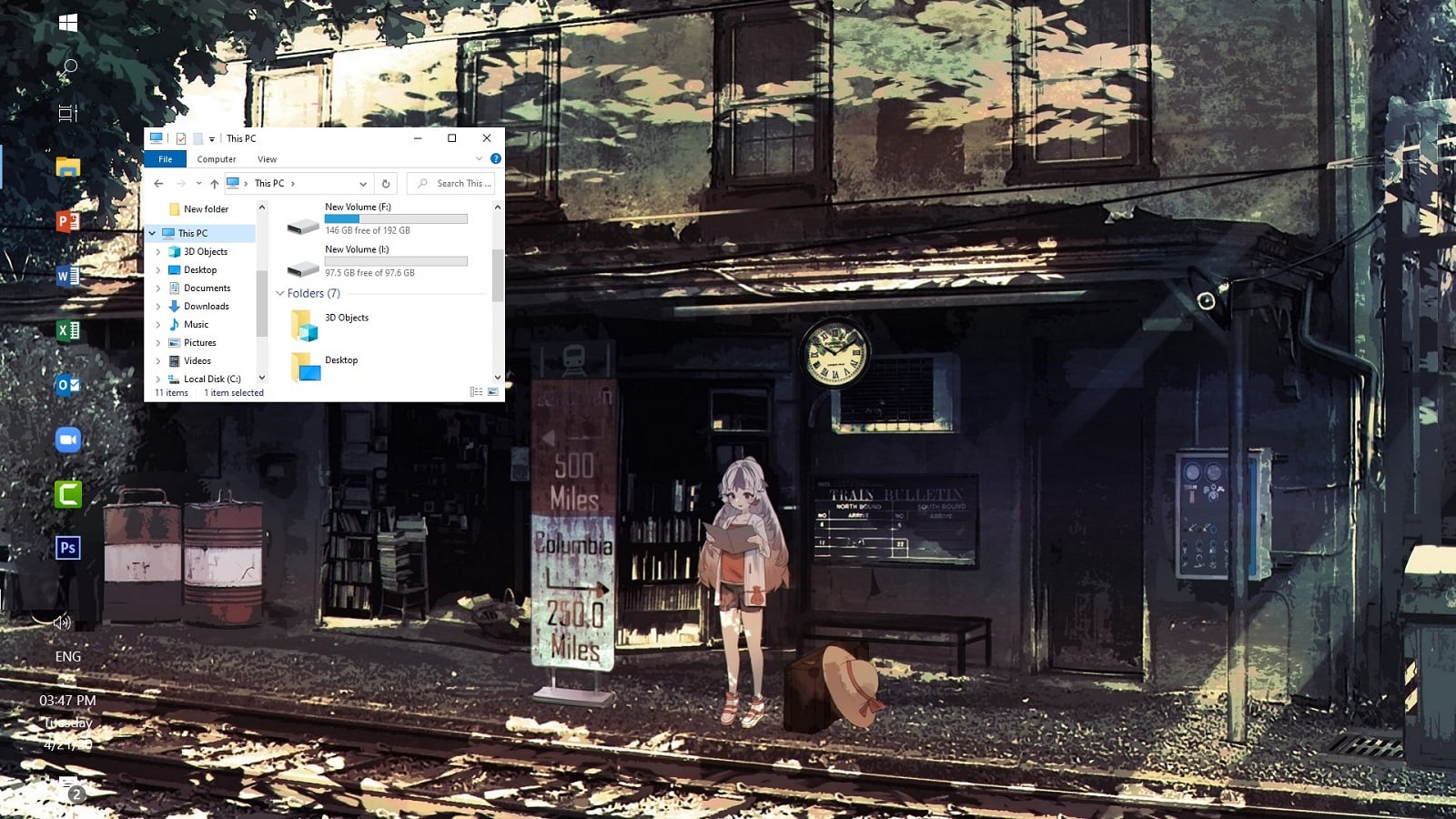
Task: Go up one folder level
Action: [215, 184]
